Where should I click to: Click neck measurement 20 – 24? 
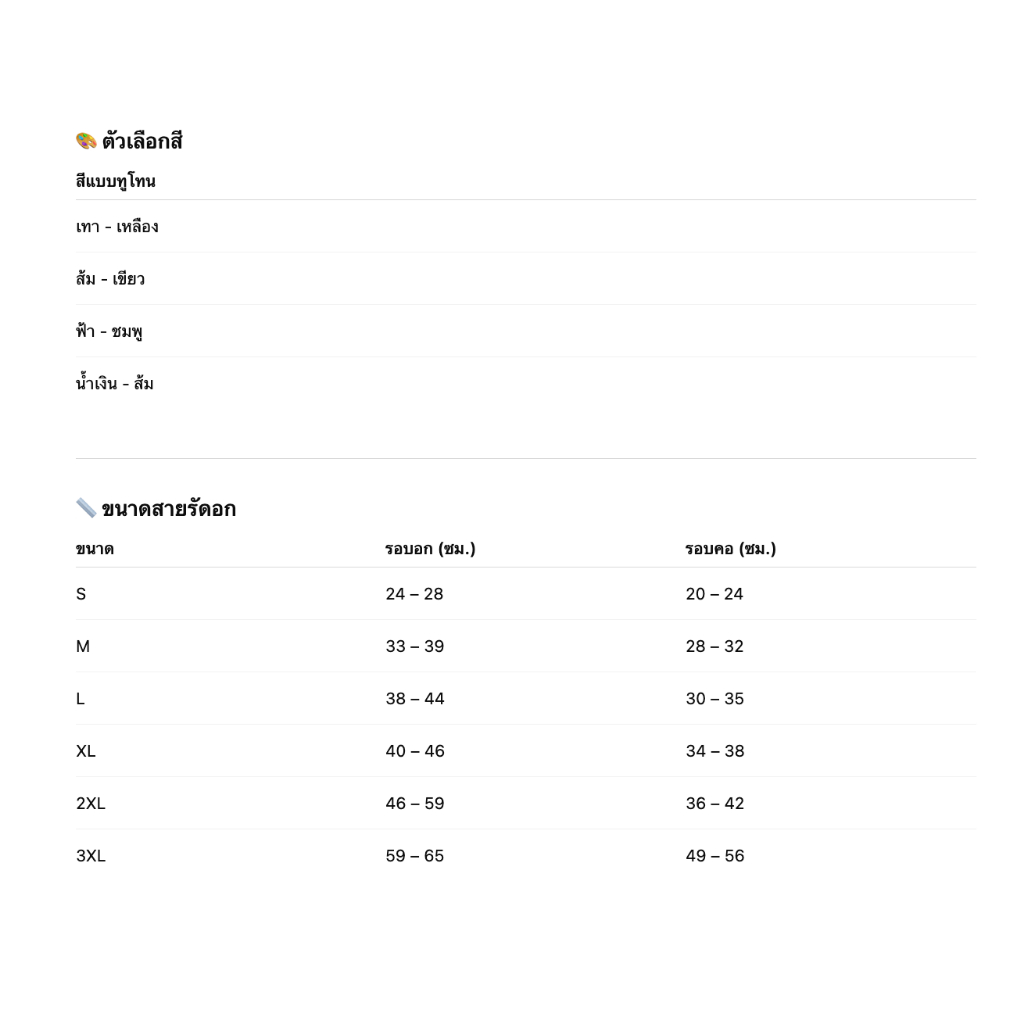715,594
